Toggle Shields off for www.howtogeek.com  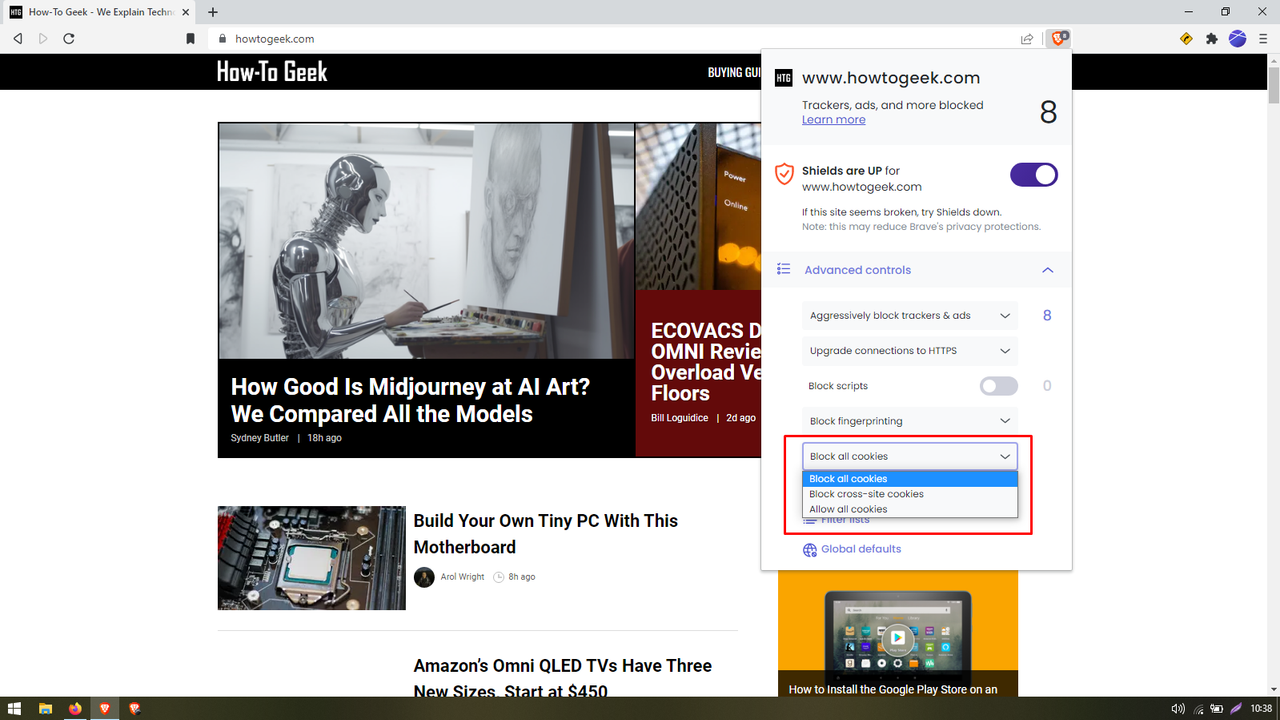point(1033,174)
